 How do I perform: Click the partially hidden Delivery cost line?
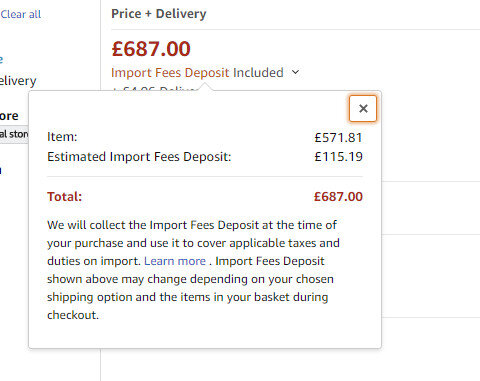point(153,89)
